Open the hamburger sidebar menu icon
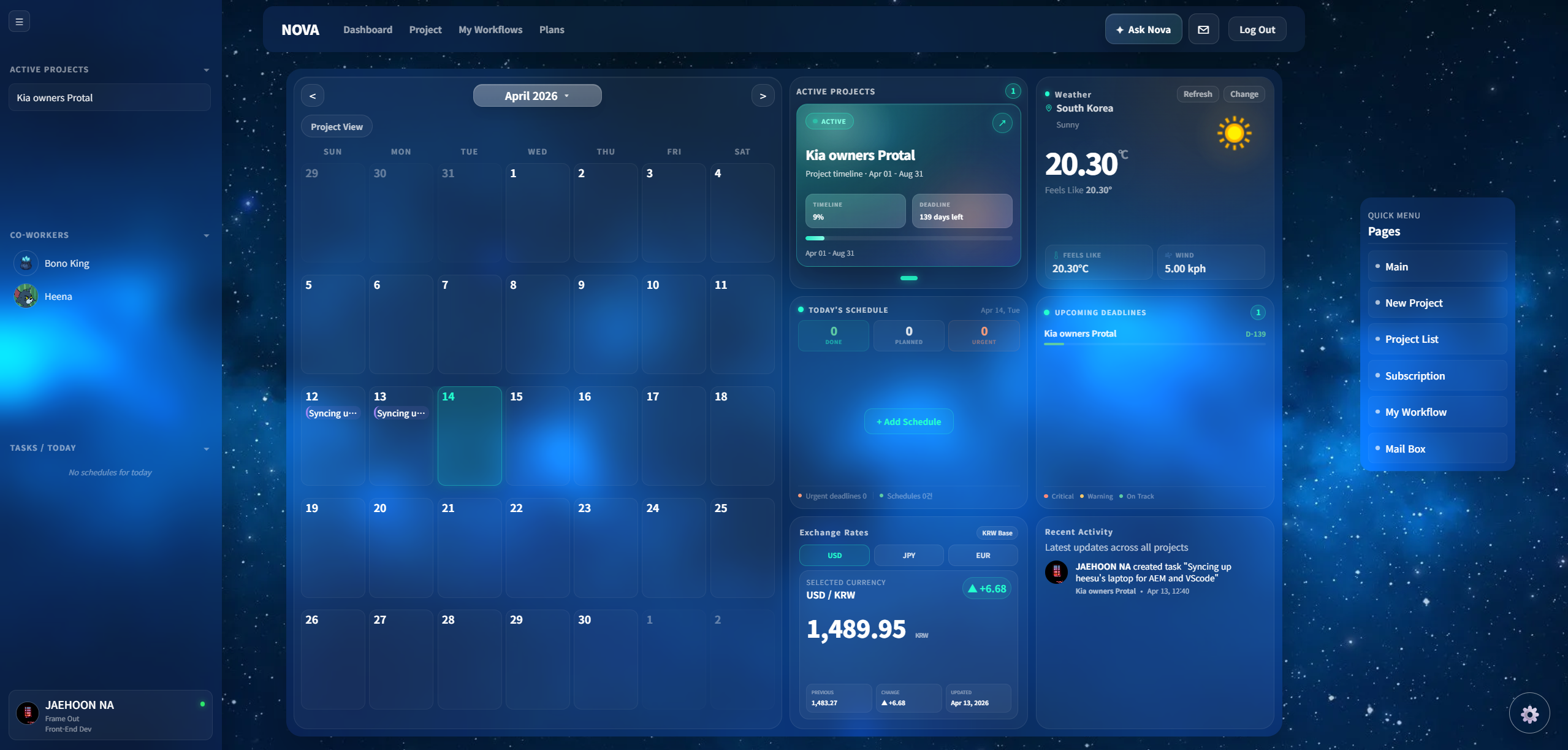Image resolution: width=1568 pixels, height=750 pixels. [19, 21]
